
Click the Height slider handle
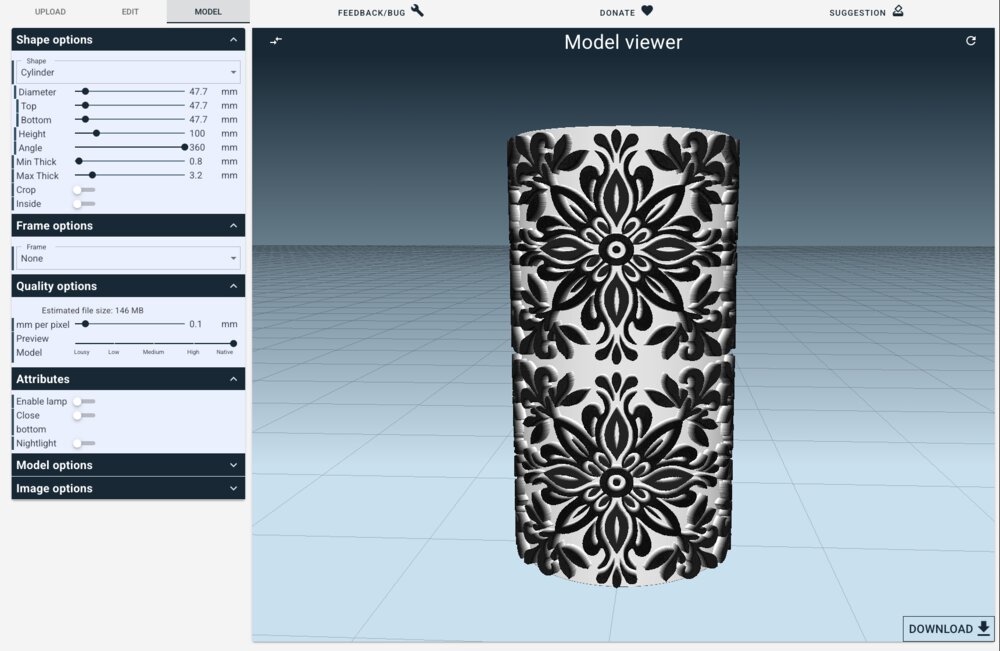[x=96, y=134]
